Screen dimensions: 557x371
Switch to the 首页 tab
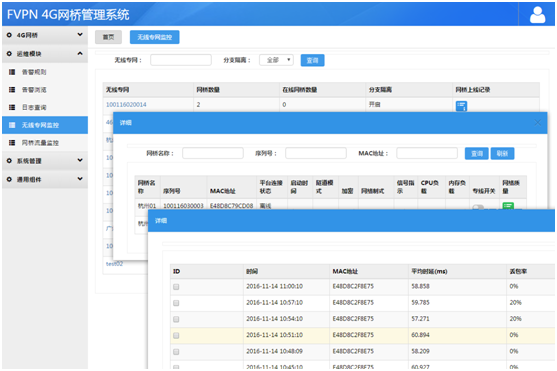[108, 37]
